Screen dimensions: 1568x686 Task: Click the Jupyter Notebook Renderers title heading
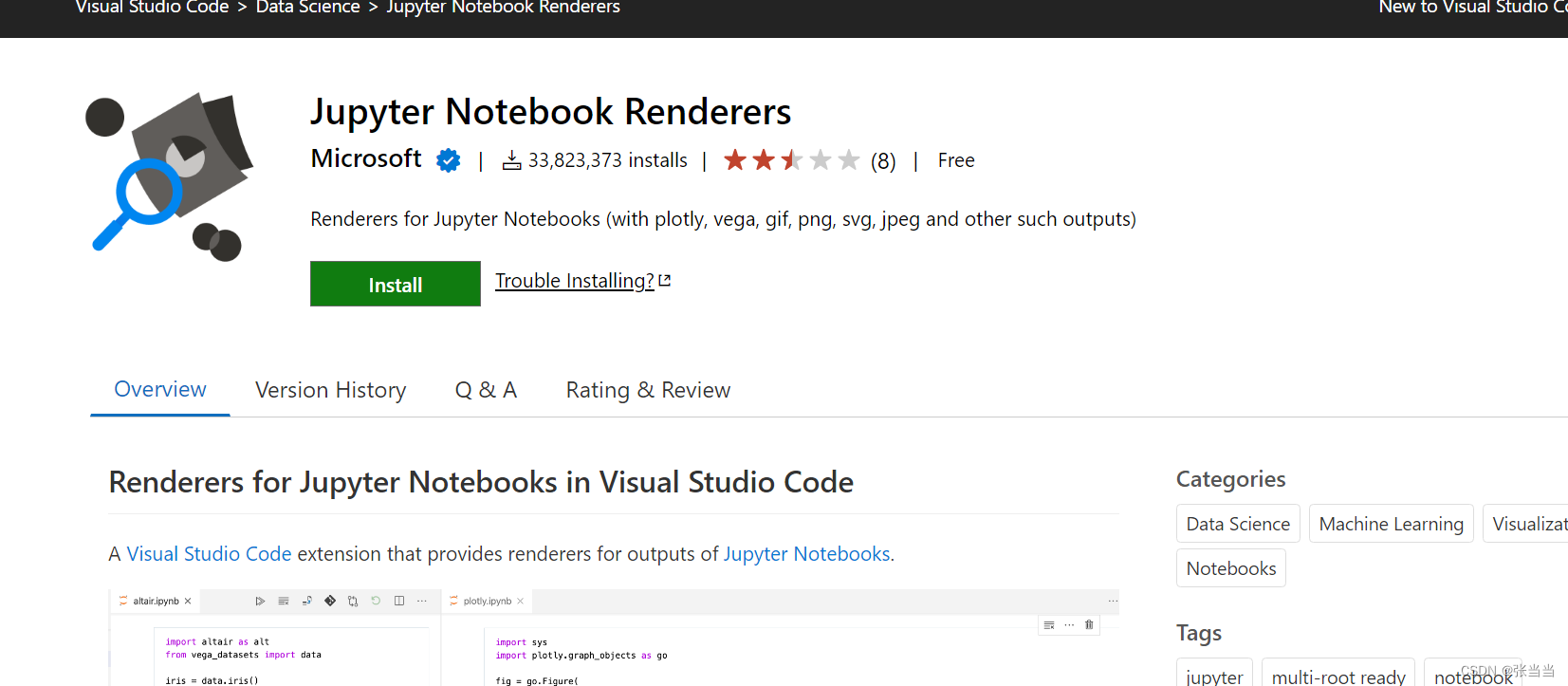pyautogui.click(x=550, y=112)
